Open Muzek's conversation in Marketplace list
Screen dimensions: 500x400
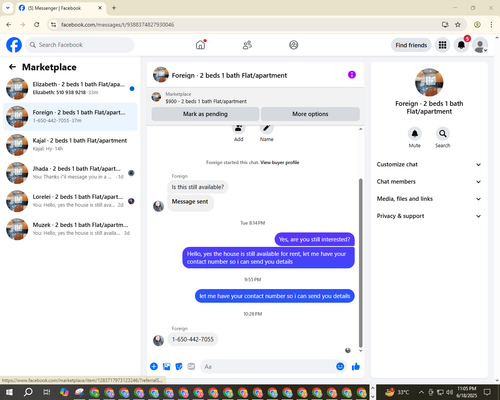pyautogui.click(x=70, y=229)
